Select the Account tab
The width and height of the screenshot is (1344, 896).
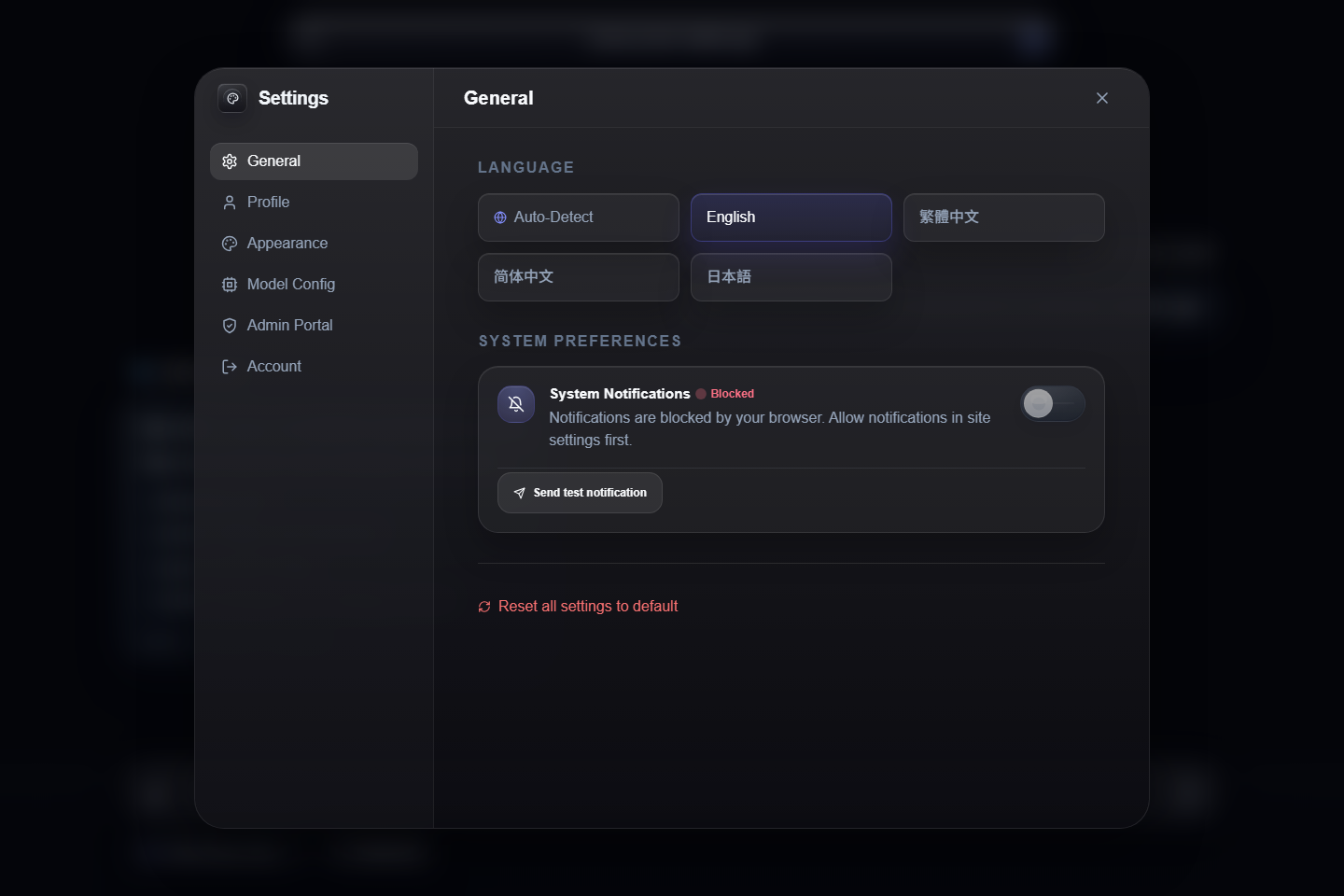[x=314, y=367]
